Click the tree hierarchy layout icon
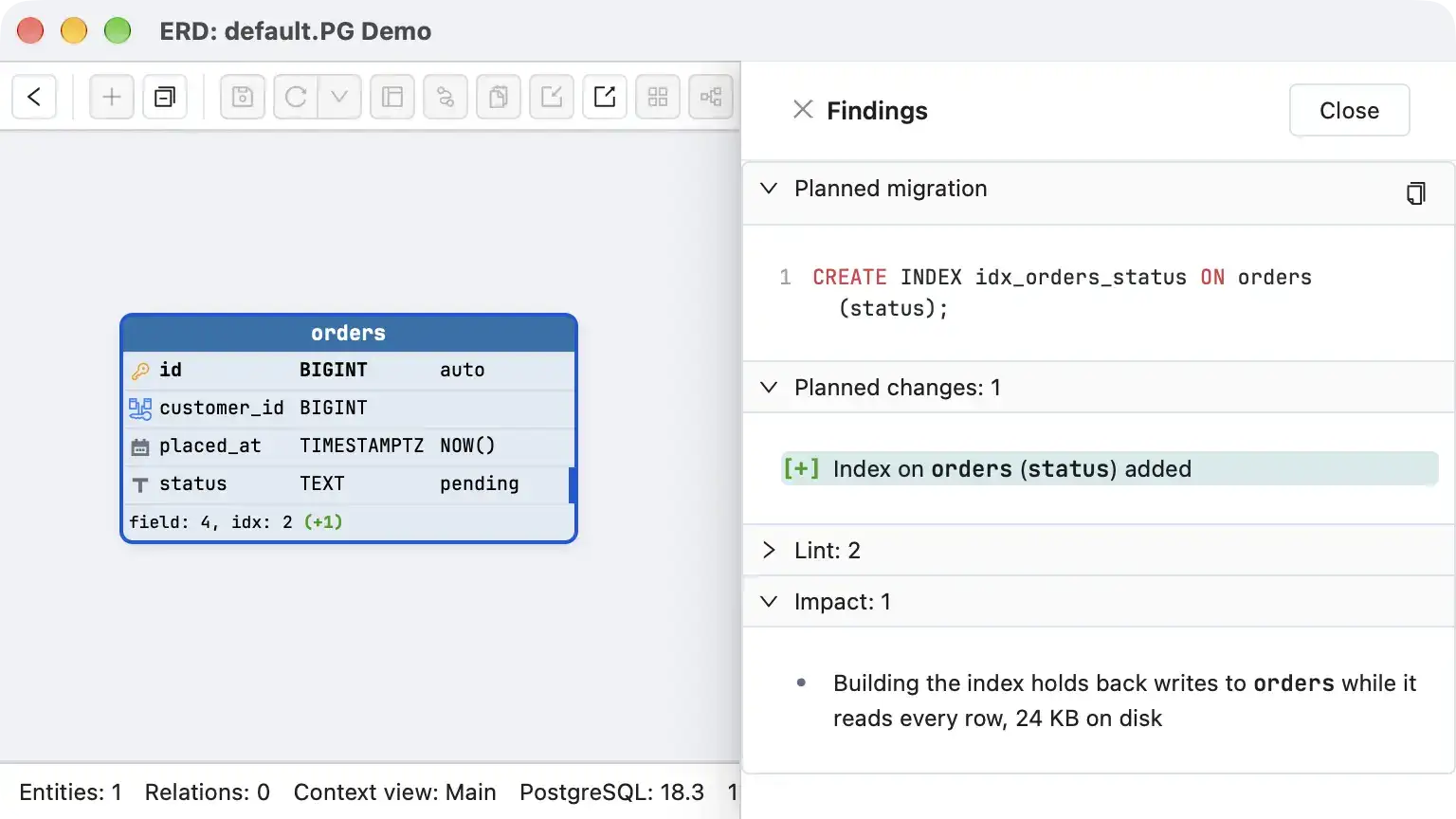Screen dimensions: 1456x819 click(x=711, y=97)
